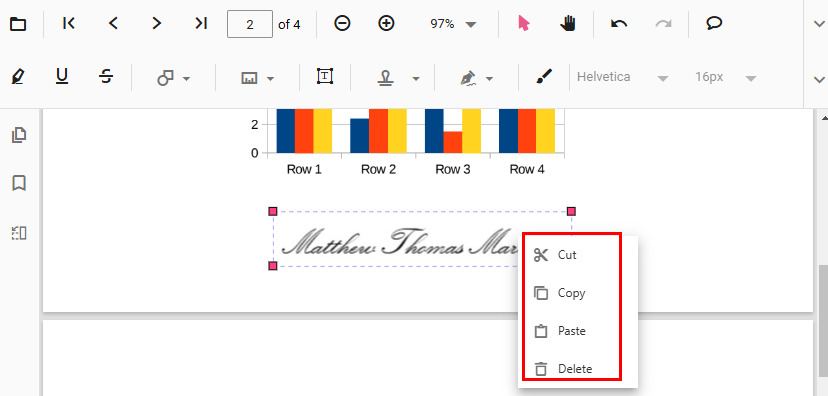Image resolution: width=828 pixels, height=396 pixels.
Task: Select the free text box tool
Action: [325, 76]
